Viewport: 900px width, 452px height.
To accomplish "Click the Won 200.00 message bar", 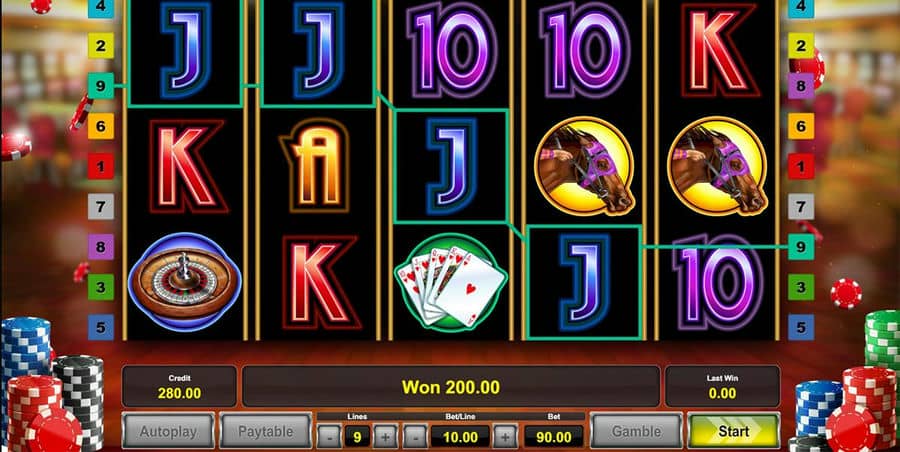I will (x=451, y=387).
